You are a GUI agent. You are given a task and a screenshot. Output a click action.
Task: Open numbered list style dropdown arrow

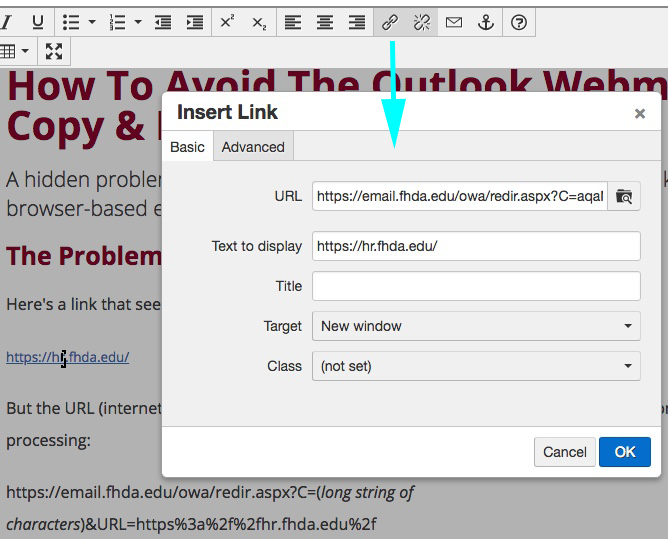click(x=138, y=22)
